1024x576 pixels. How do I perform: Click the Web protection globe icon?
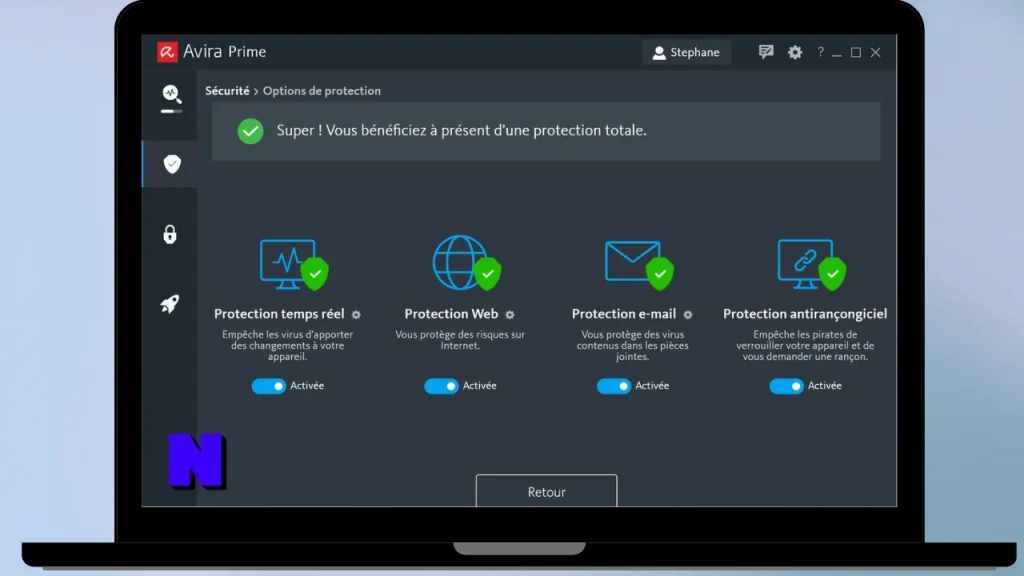[x=466, y=263]
